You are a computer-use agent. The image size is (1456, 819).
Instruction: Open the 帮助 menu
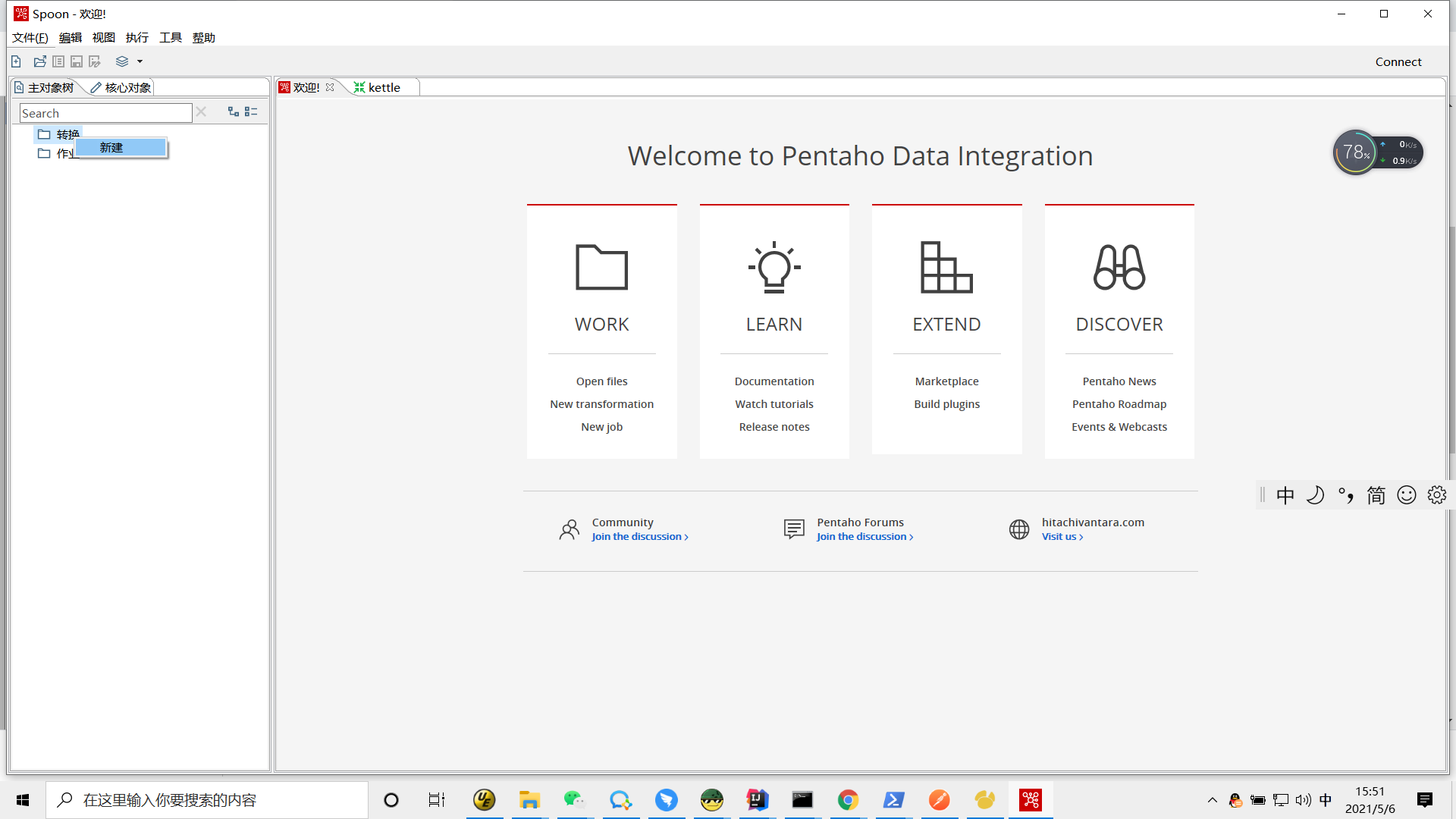(204, 38)
